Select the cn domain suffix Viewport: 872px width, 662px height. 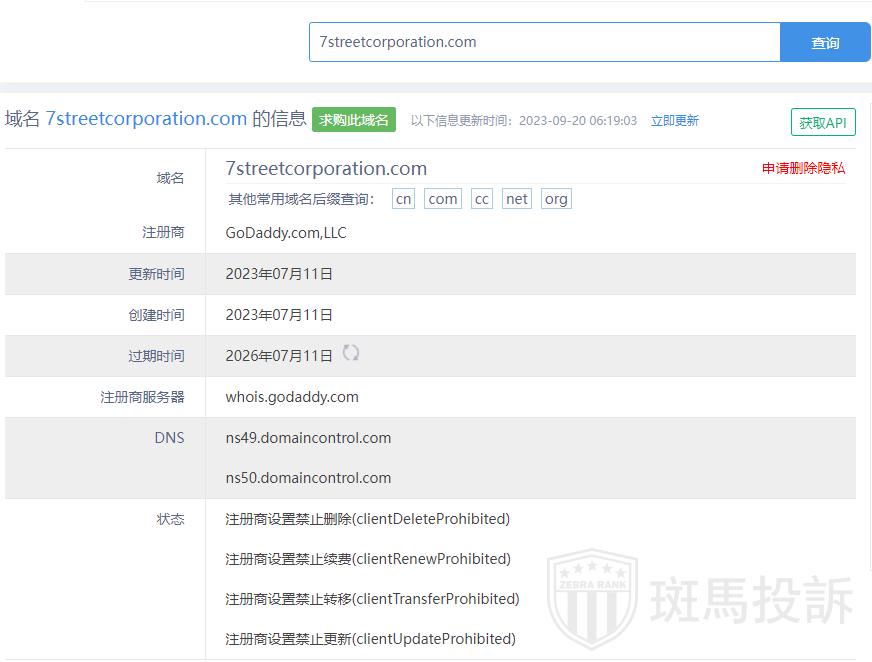tap(403, 199)
